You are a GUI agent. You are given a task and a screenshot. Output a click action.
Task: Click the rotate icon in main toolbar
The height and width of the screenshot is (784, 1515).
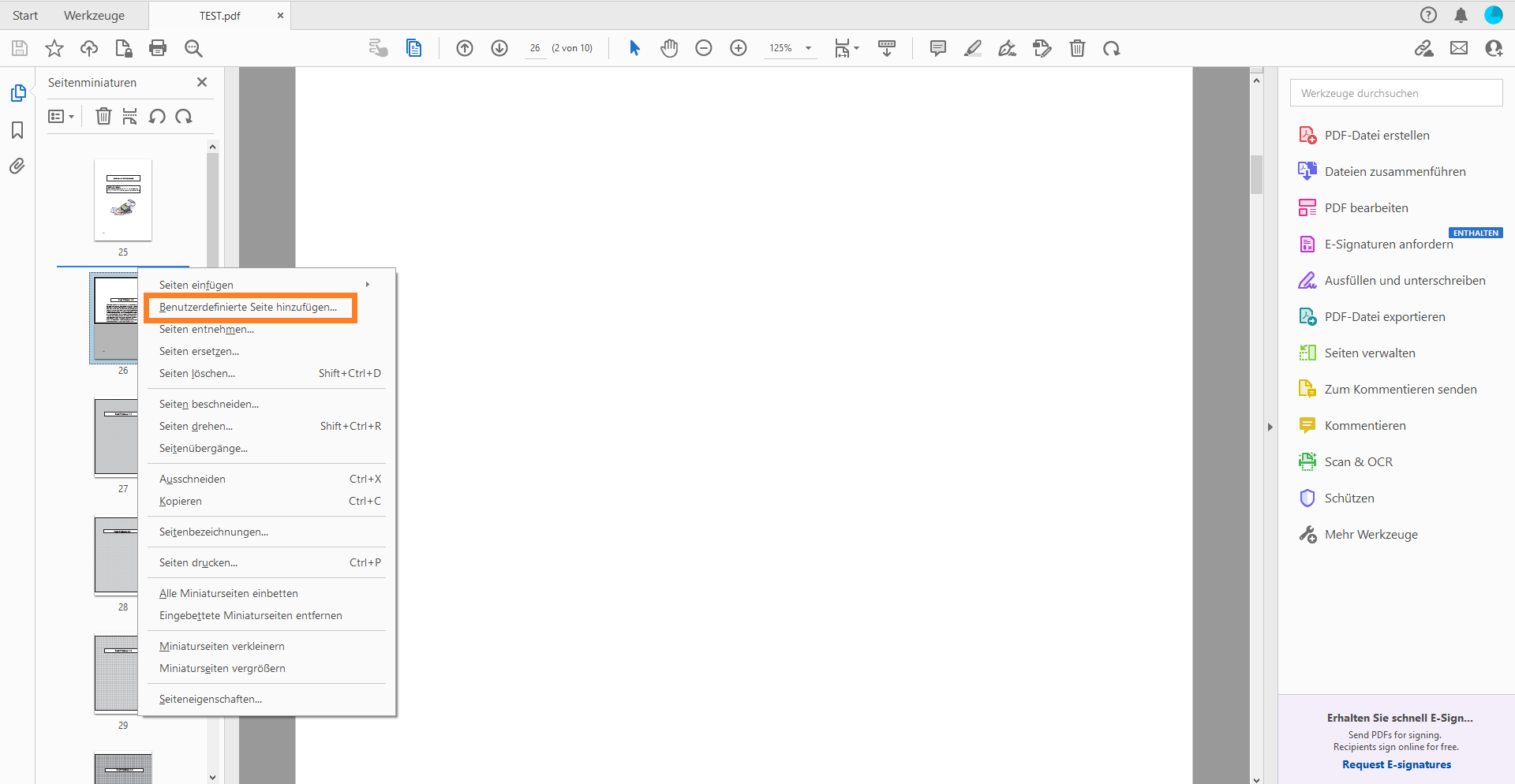click(1112, 48)
